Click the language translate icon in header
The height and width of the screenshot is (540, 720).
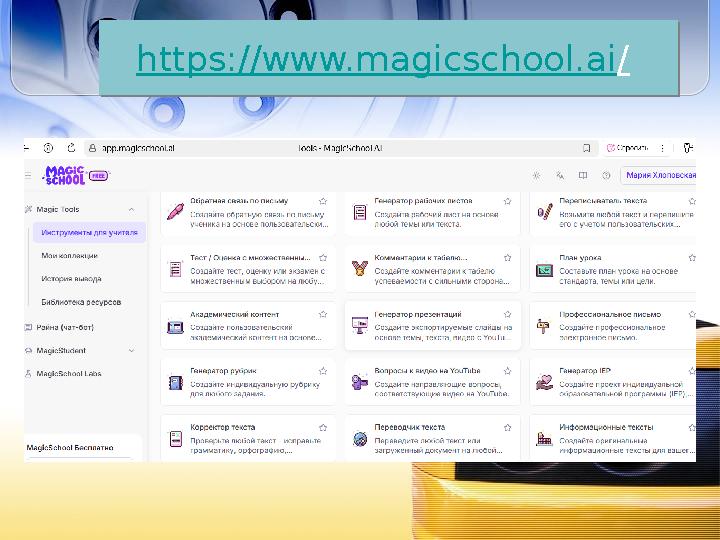coord(560,175)
